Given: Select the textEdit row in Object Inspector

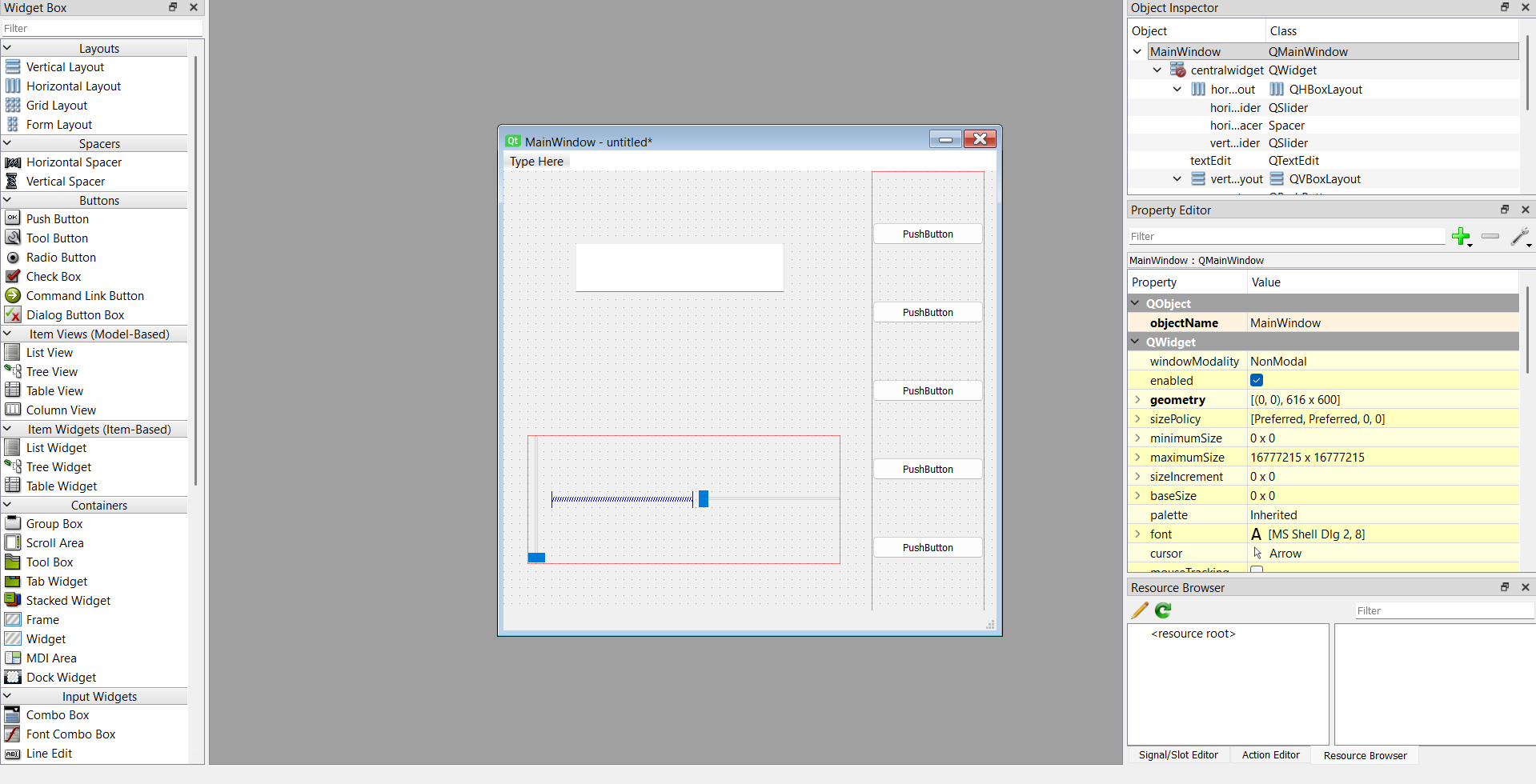Looking at the screenshot, I should [1323, 161].
